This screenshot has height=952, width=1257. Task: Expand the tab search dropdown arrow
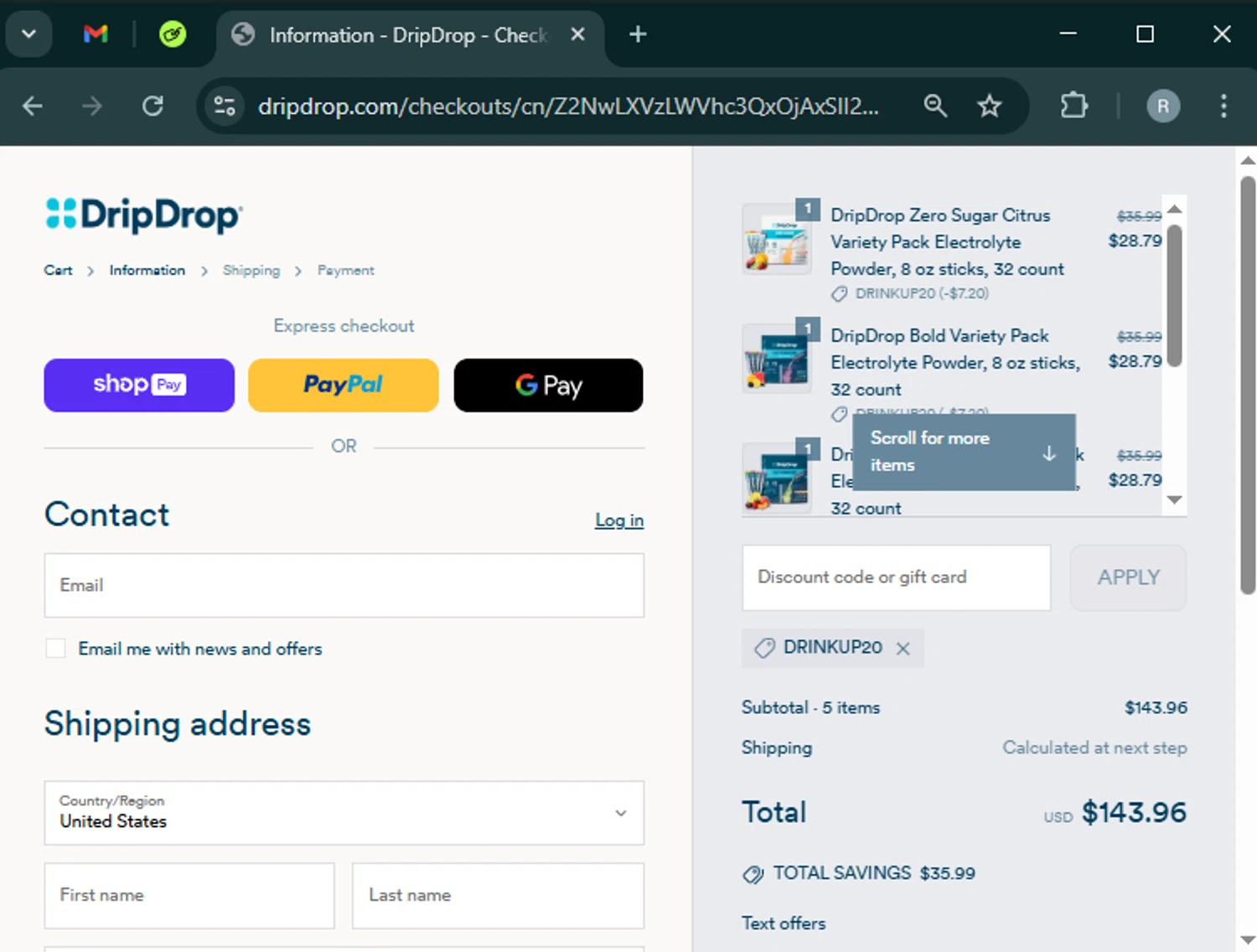[x=29, y=34]
